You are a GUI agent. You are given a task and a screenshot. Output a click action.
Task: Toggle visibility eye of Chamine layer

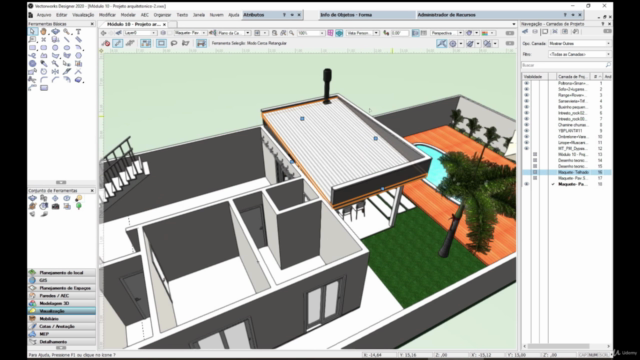point(526,125)
